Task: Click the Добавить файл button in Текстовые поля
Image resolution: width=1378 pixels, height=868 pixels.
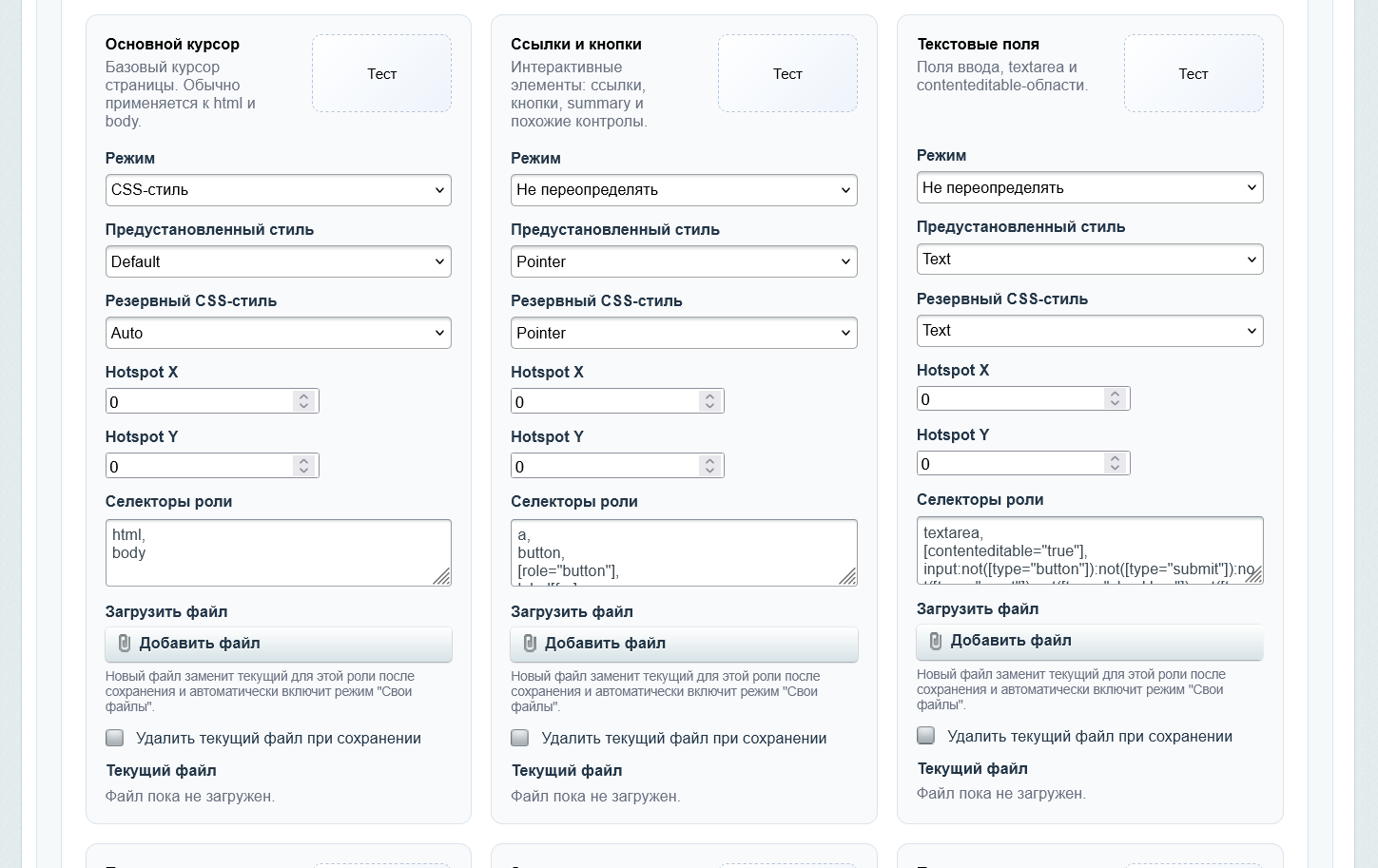Action: (1090, 641)
